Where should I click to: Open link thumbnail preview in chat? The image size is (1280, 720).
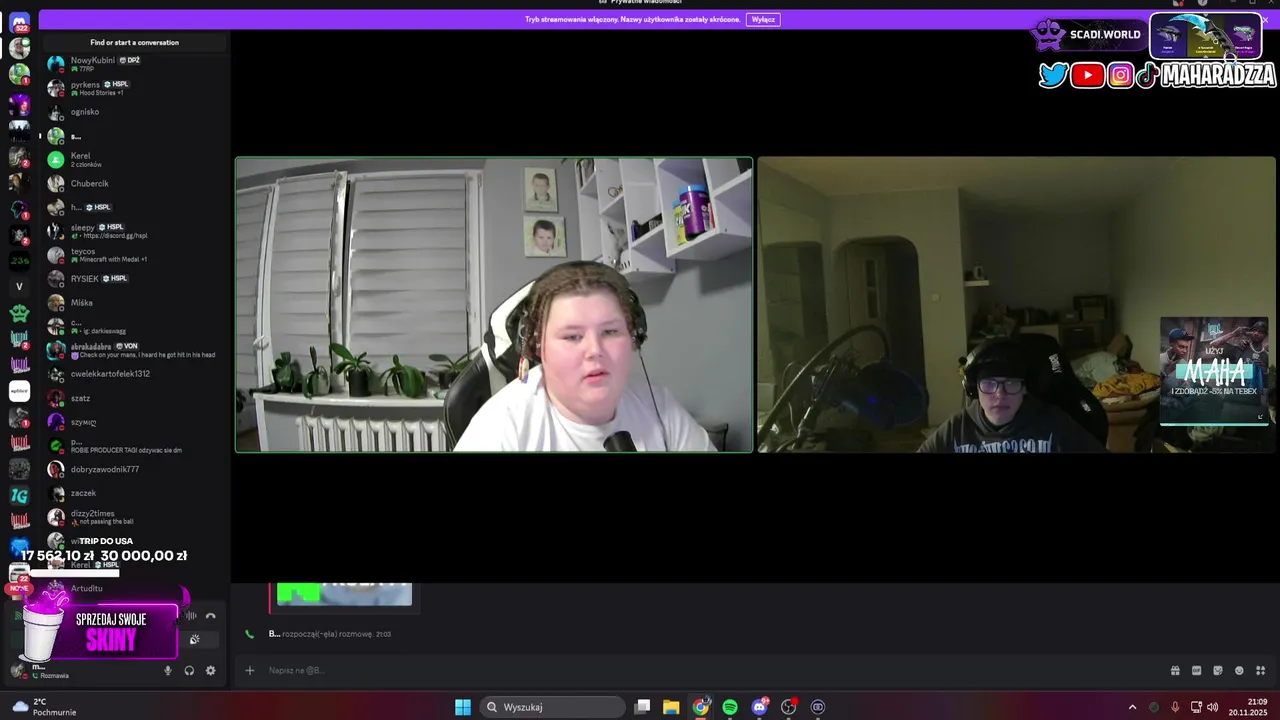click(x=344, y=594)
